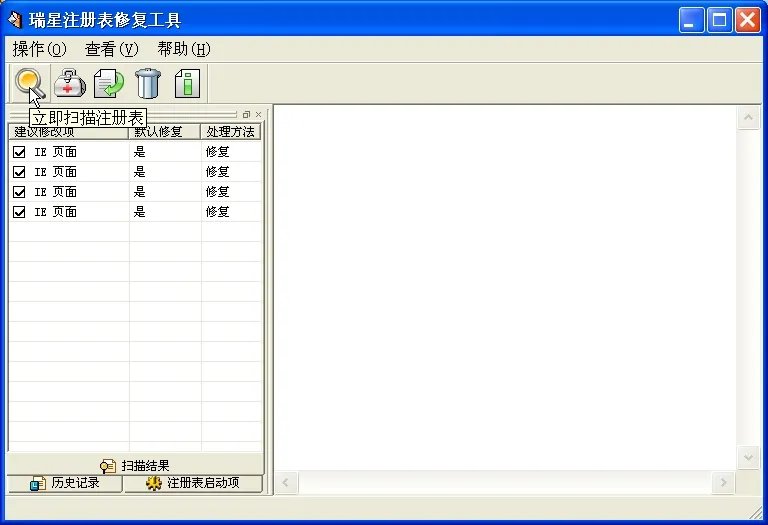Image resolution: width=768 pixels, height=525 pixels.
Task: Click the first-aid kit repair toolbar icon
Action: [x=70, y=84]
